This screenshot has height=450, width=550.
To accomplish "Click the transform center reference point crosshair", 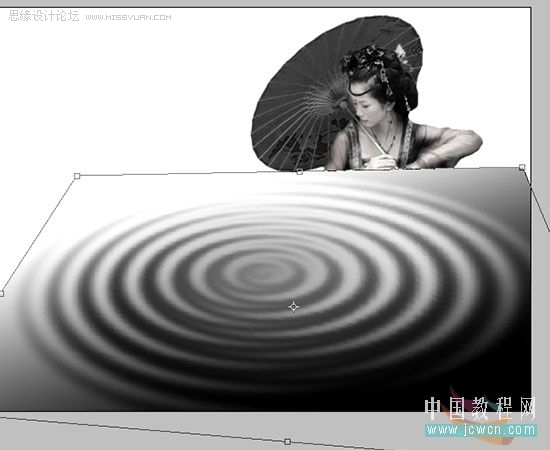I will pyautogui.click(x=294, y=307).
